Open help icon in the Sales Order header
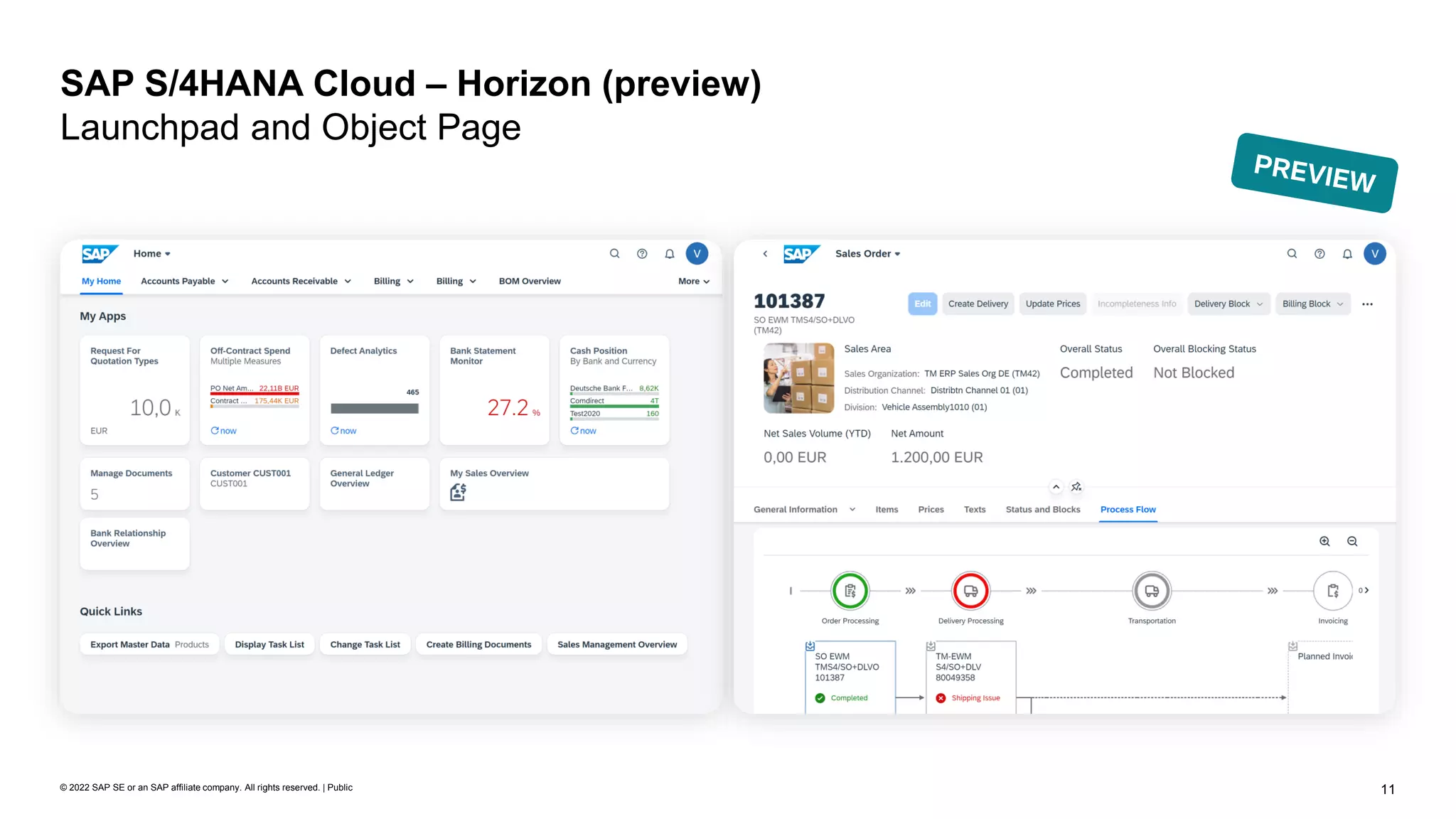The height and width of the screenshot is (819, 1456). [1319, 254]
